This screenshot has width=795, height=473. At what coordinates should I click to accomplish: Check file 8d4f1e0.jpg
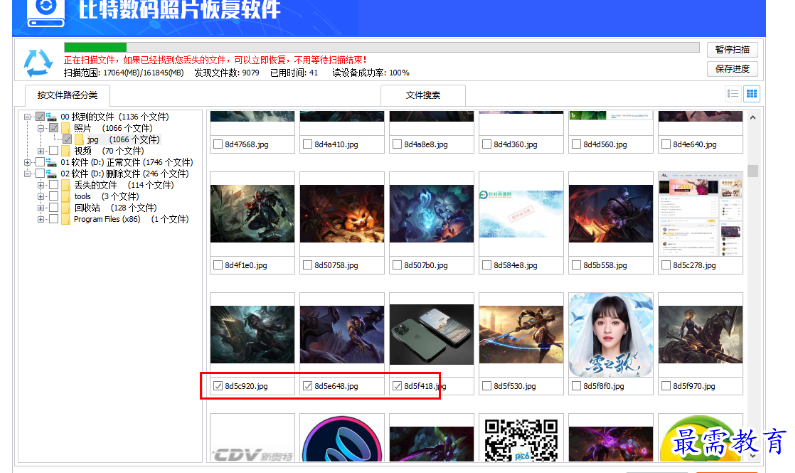click(218, 265)
